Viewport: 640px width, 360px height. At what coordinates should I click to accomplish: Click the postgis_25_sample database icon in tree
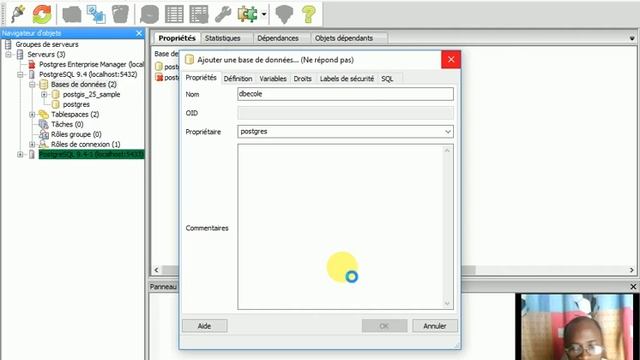click(x=56, y=94)
